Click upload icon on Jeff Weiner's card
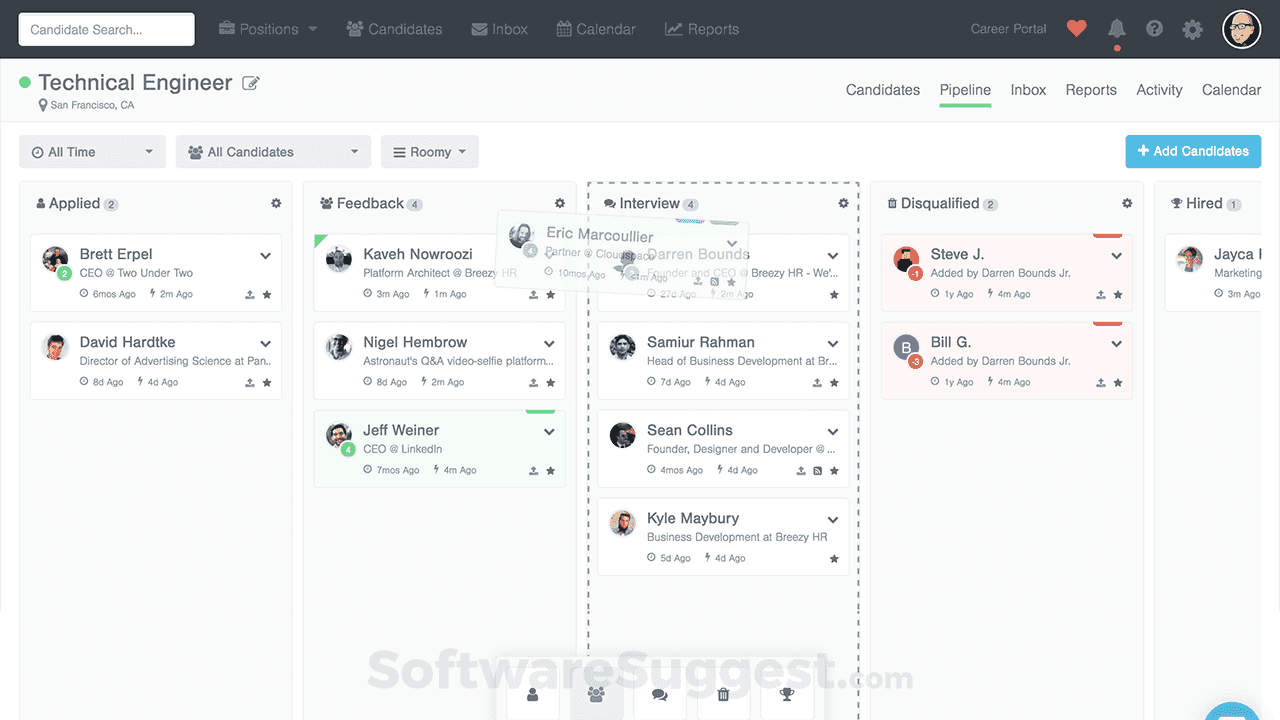The width and height of the screenshot is (1280, 720). (x=534, y=471)
